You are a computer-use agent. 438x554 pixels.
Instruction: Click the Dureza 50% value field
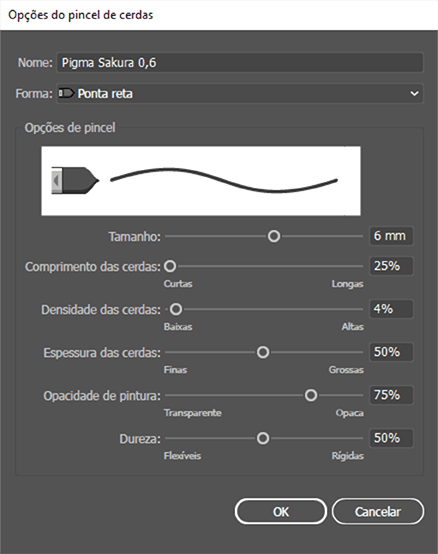391,438
